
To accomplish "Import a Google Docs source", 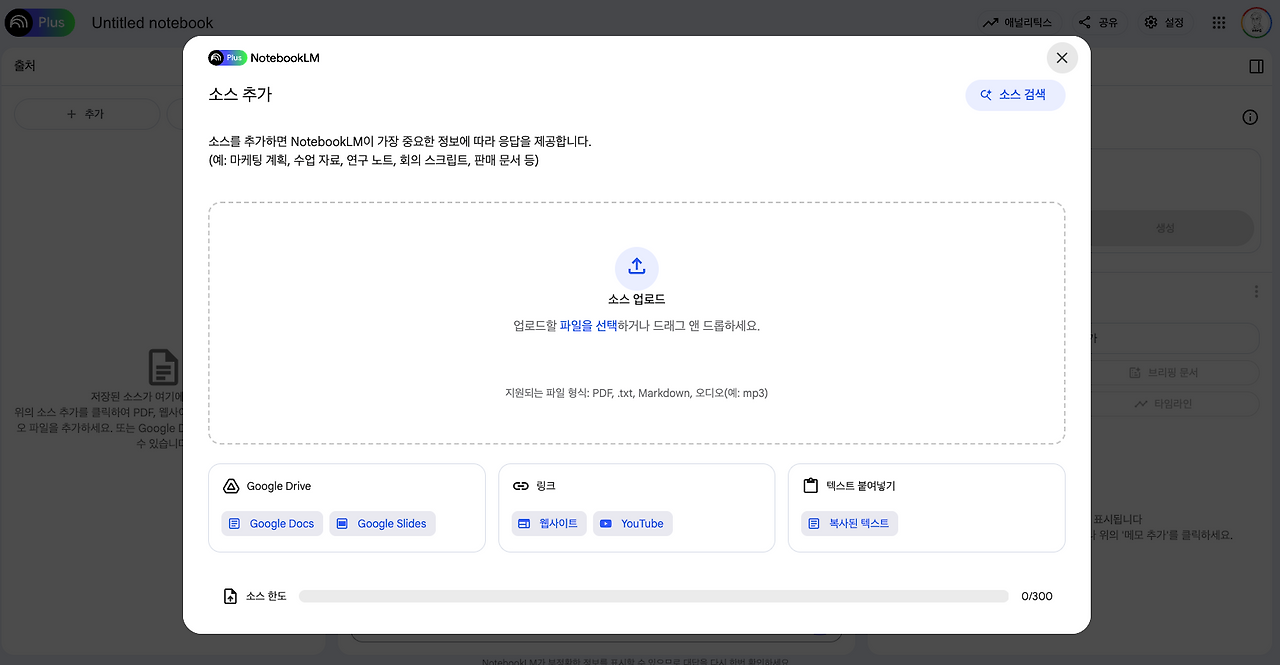I will point(271,523).
